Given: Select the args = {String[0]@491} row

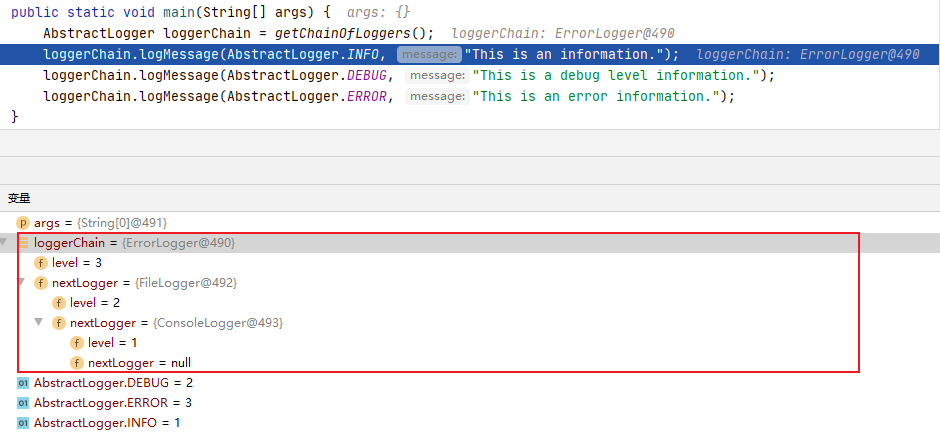Looking at the screenshot, I should point(100,223).
